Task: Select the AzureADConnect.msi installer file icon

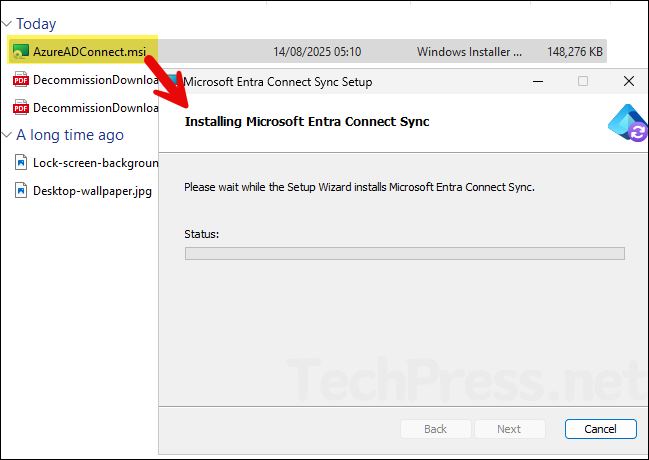Action: point(20,52)
